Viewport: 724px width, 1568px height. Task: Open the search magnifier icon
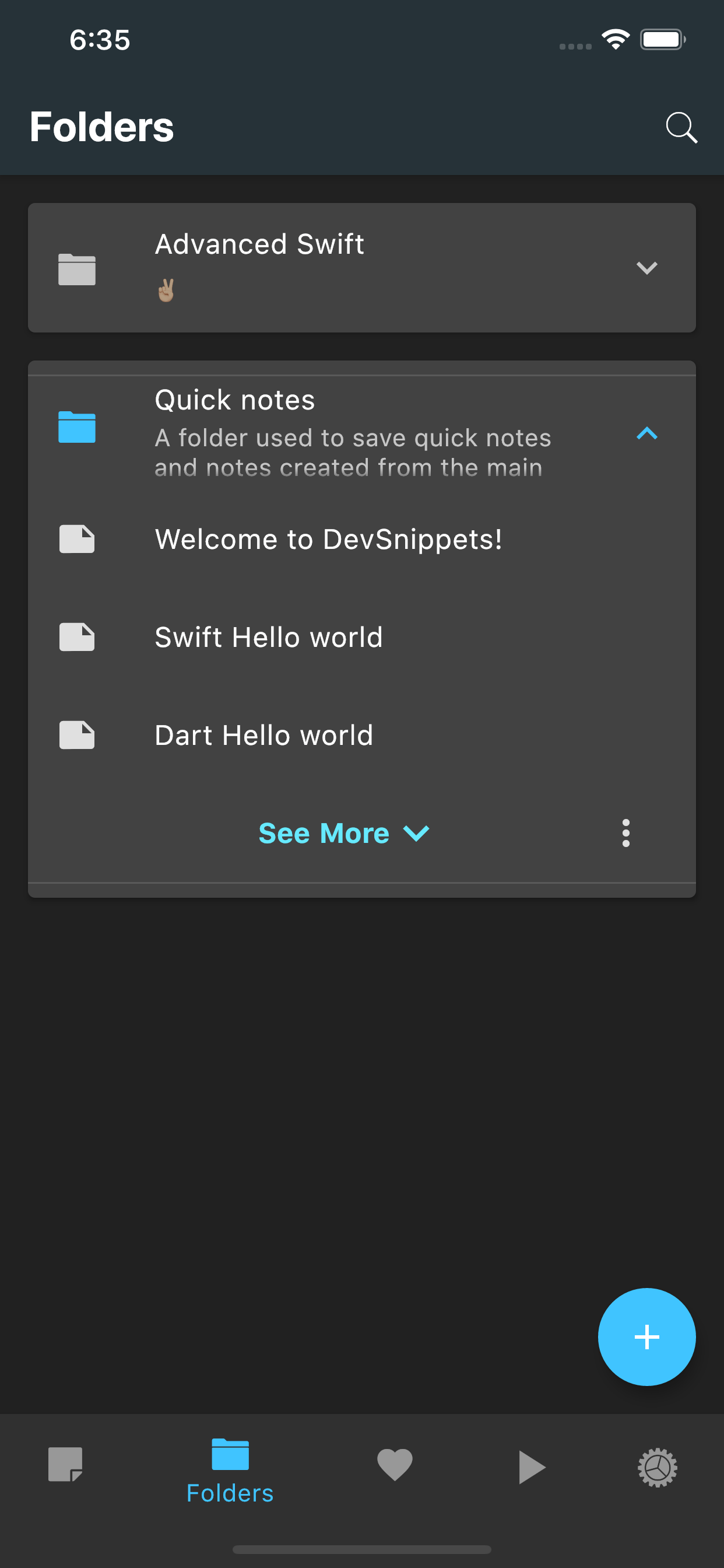681,127
